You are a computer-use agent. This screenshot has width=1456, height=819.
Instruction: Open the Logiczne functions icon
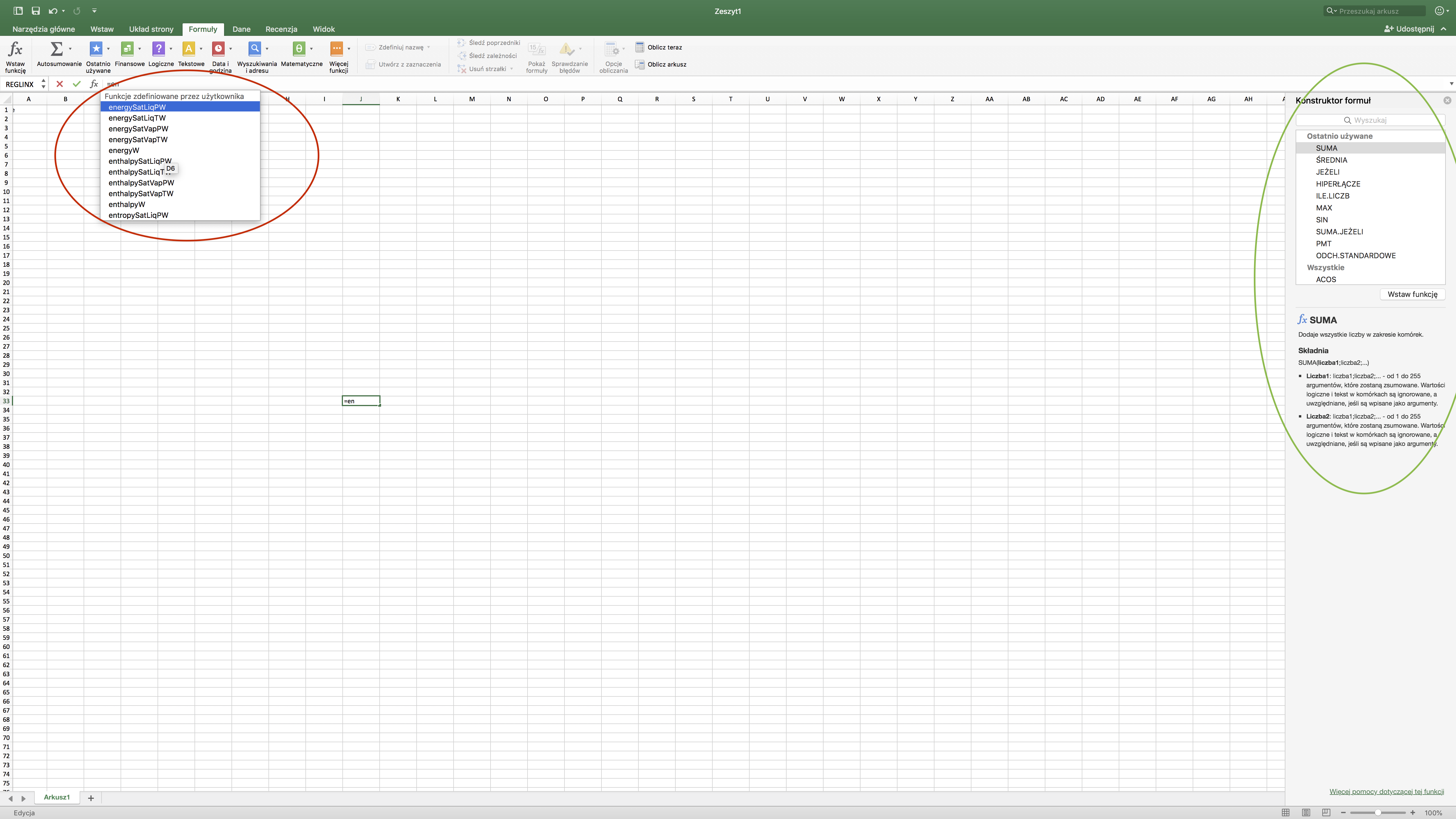[x=159, y=49]
